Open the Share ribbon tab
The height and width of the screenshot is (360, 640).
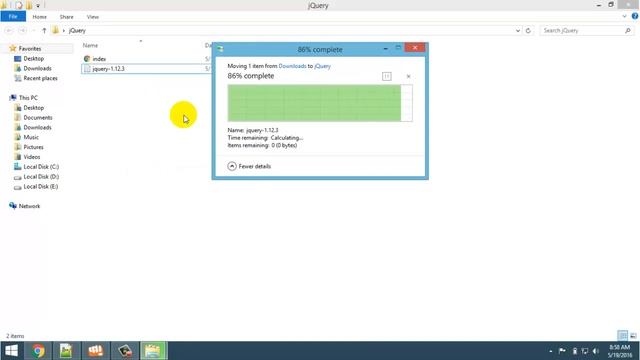(67, 17)
